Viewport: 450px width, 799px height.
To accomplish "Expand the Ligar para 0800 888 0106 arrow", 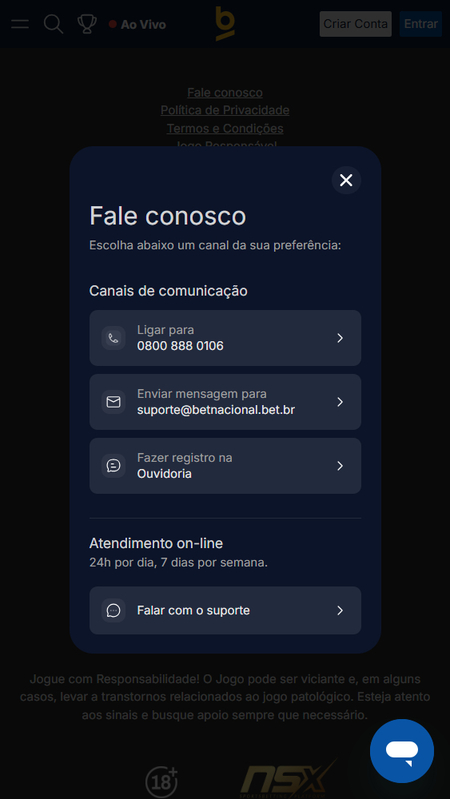I will (340, 338).
